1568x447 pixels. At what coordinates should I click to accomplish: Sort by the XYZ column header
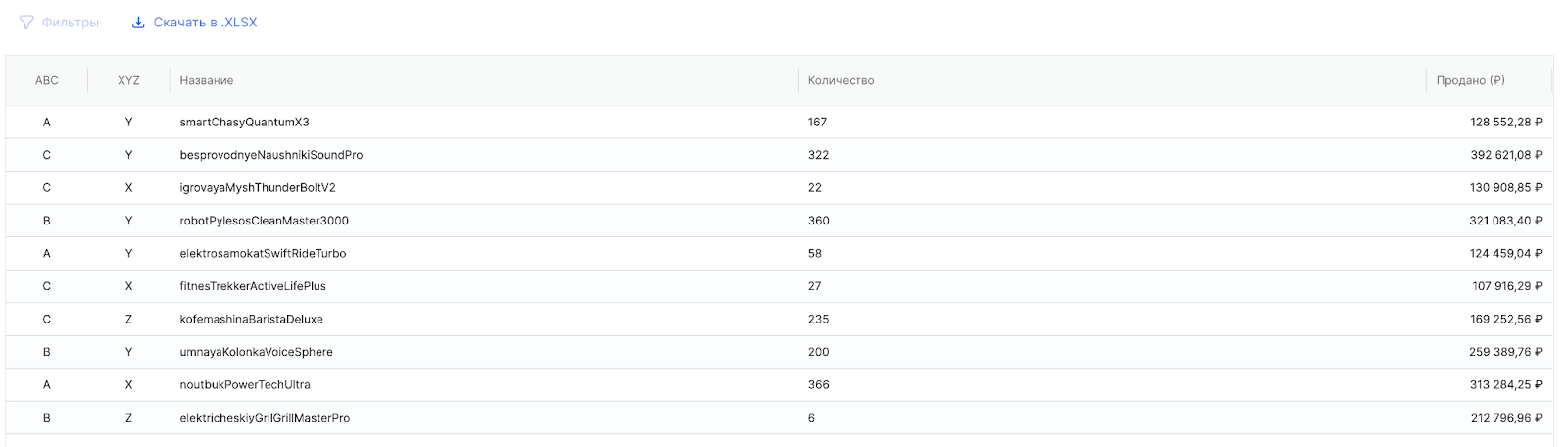point(128,80)
